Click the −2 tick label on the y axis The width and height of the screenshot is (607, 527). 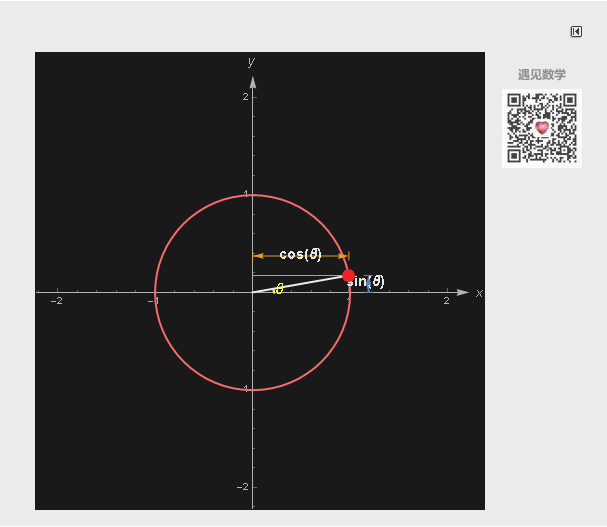(x=243, y=487)
